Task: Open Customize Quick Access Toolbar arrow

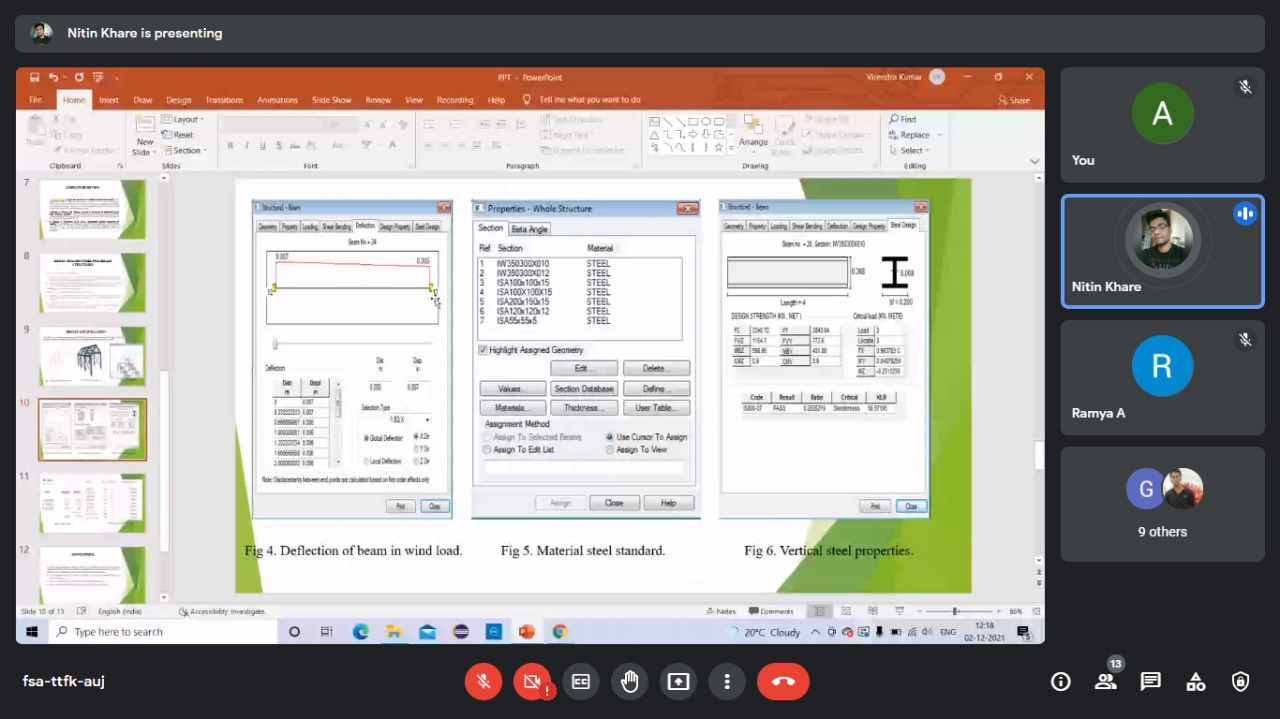Action: point(116,77)
